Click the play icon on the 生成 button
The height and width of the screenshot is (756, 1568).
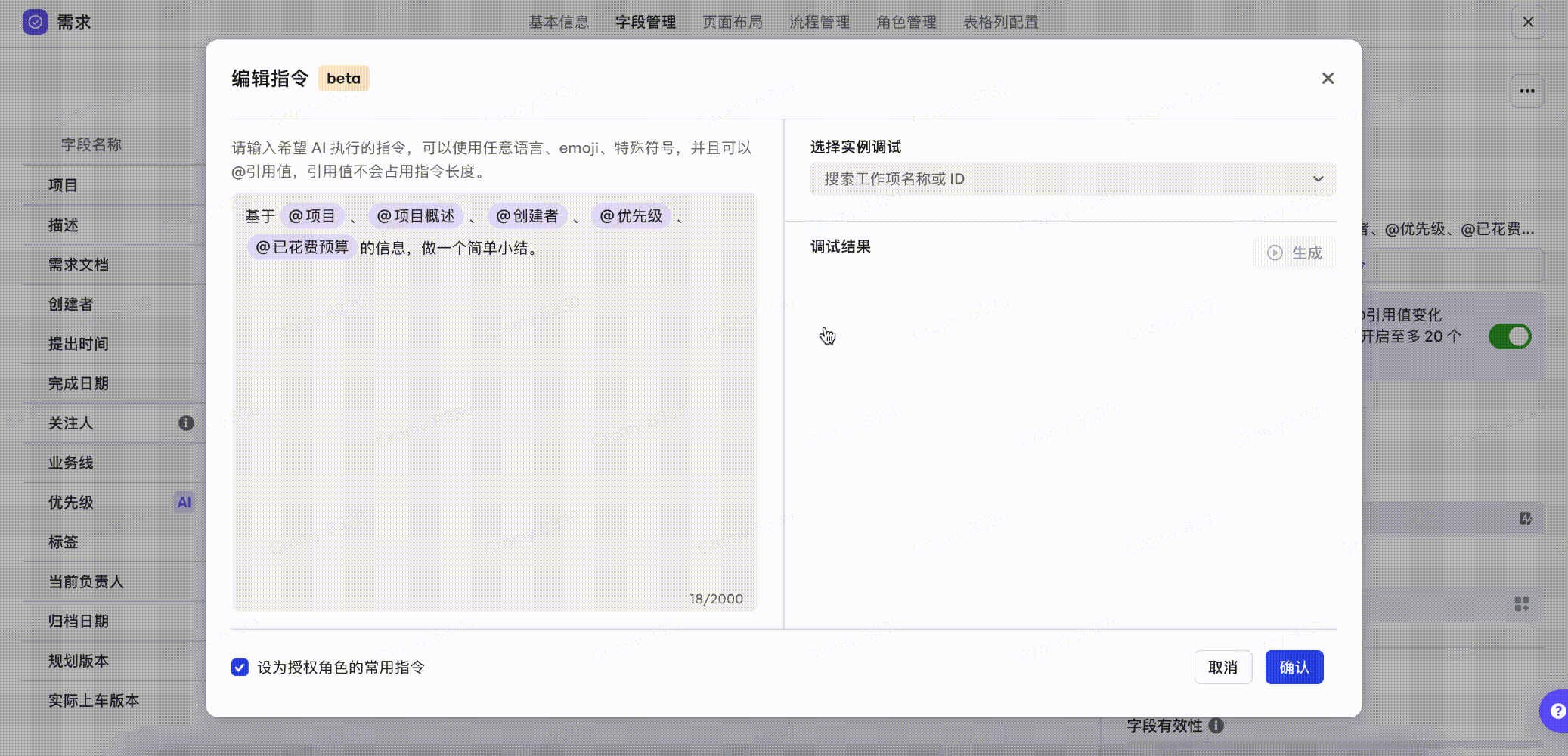click(1275, 253)
